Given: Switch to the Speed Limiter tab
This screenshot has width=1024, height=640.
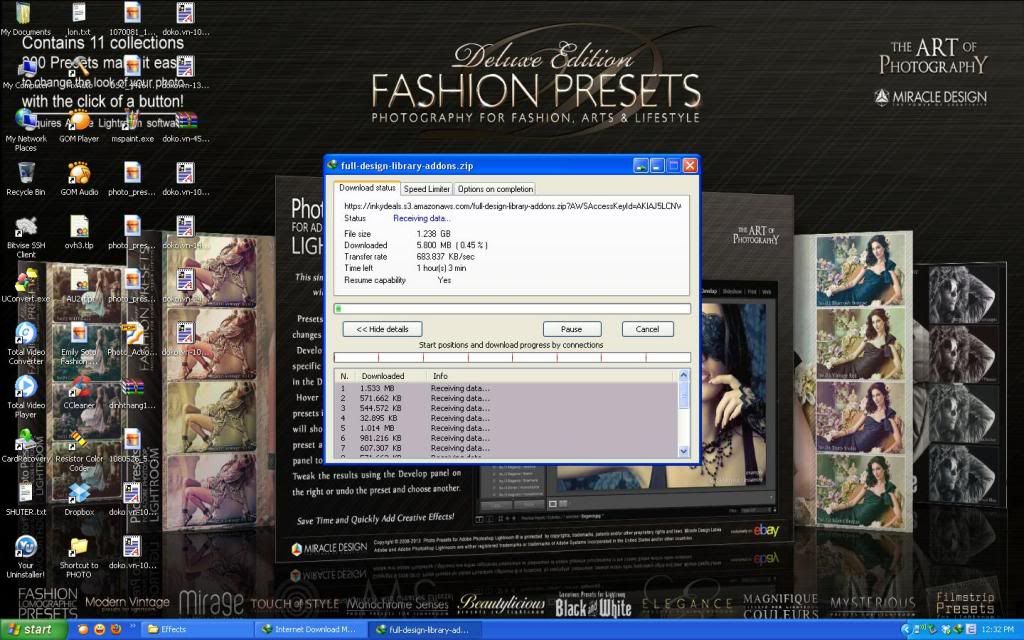Looking at the screenshot, I should click(426, 189).
